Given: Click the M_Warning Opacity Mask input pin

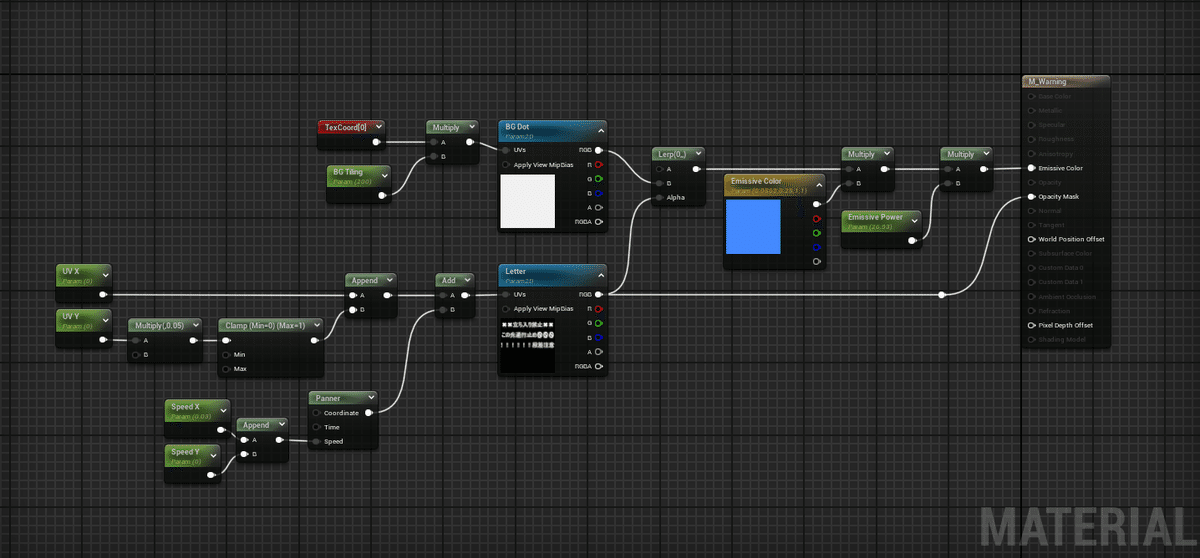Looking at the screenshot, I should 1031,197.
